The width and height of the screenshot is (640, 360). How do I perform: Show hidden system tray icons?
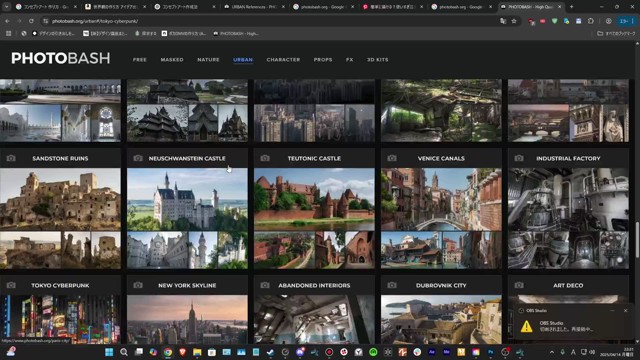[x=552, y=352]
